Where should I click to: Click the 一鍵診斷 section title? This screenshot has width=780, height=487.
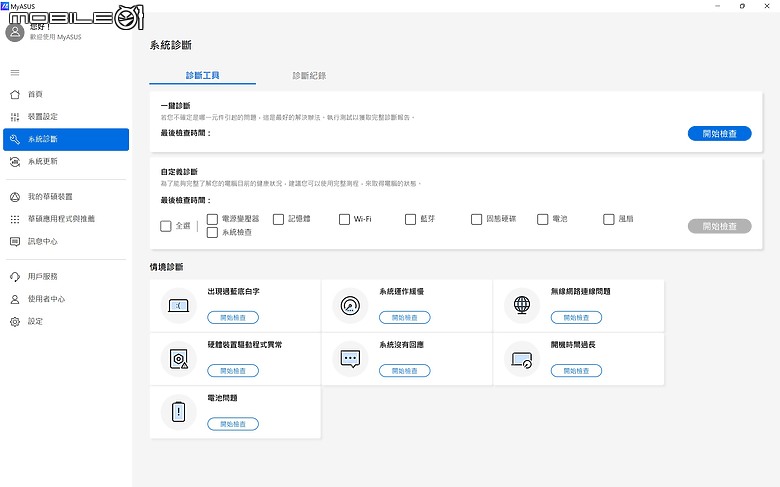[x=175, y=106]
